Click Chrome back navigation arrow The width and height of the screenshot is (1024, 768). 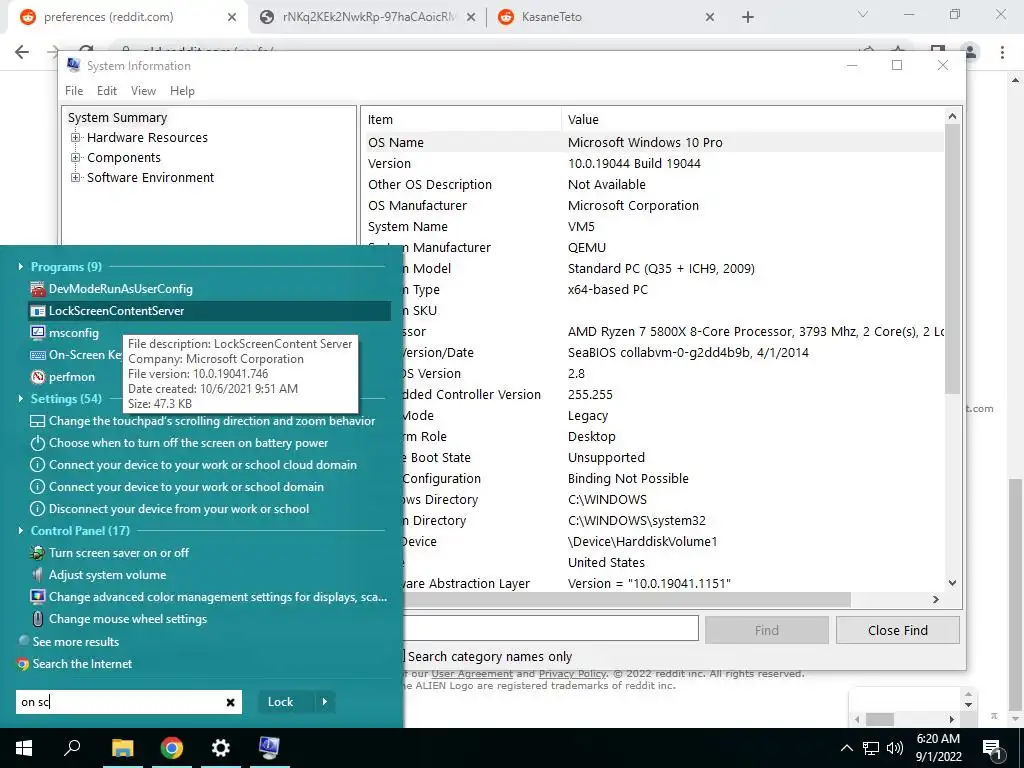22,52
